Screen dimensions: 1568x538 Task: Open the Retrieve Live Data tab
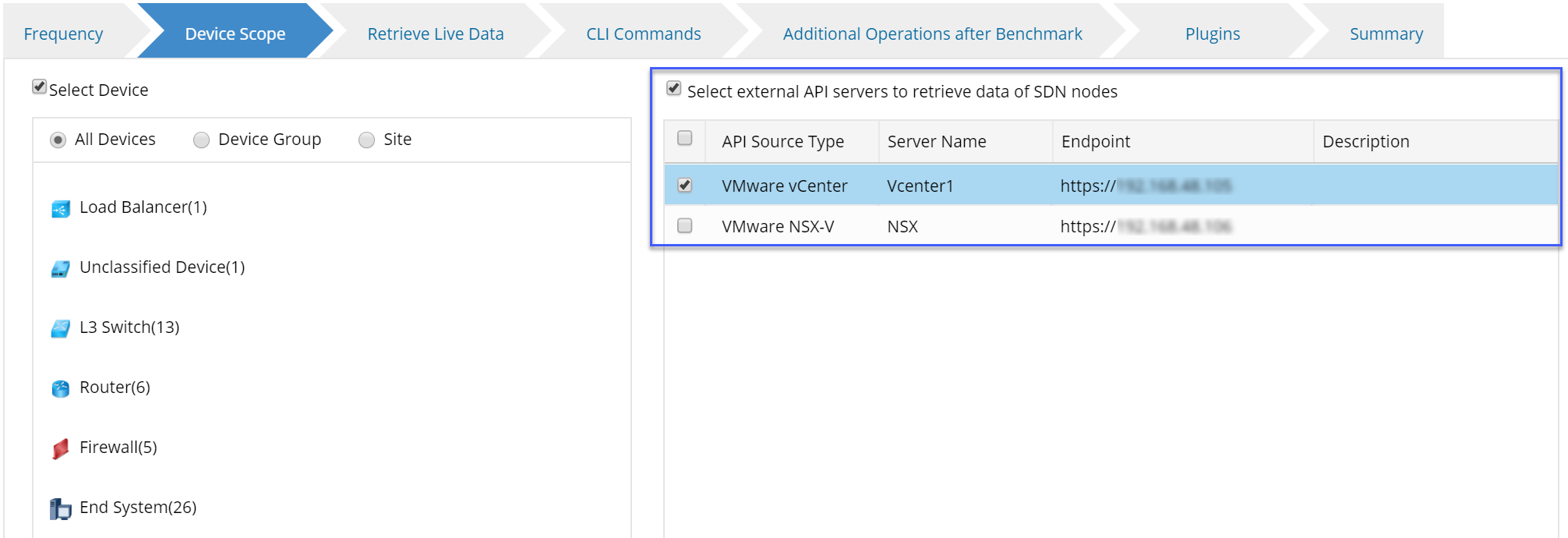(436, 34)
